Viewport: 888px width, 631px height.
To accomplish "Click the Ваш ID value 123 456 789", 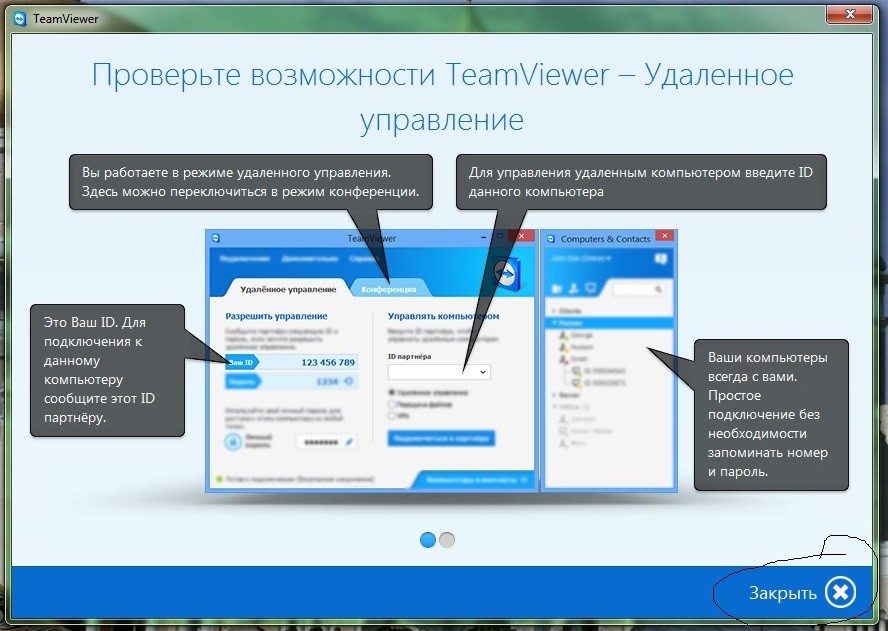I will 328,362.
